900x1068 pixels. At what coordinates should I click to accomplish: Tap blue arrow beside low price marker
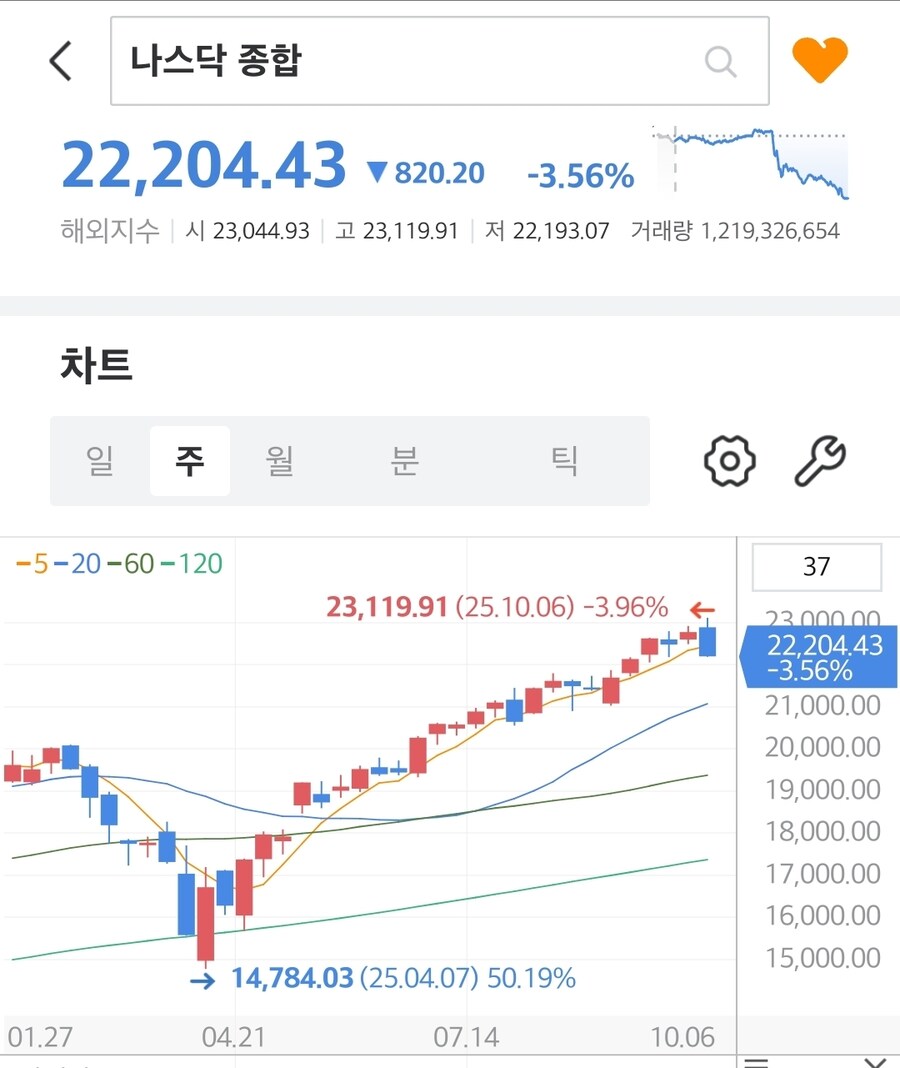(202, 980)
